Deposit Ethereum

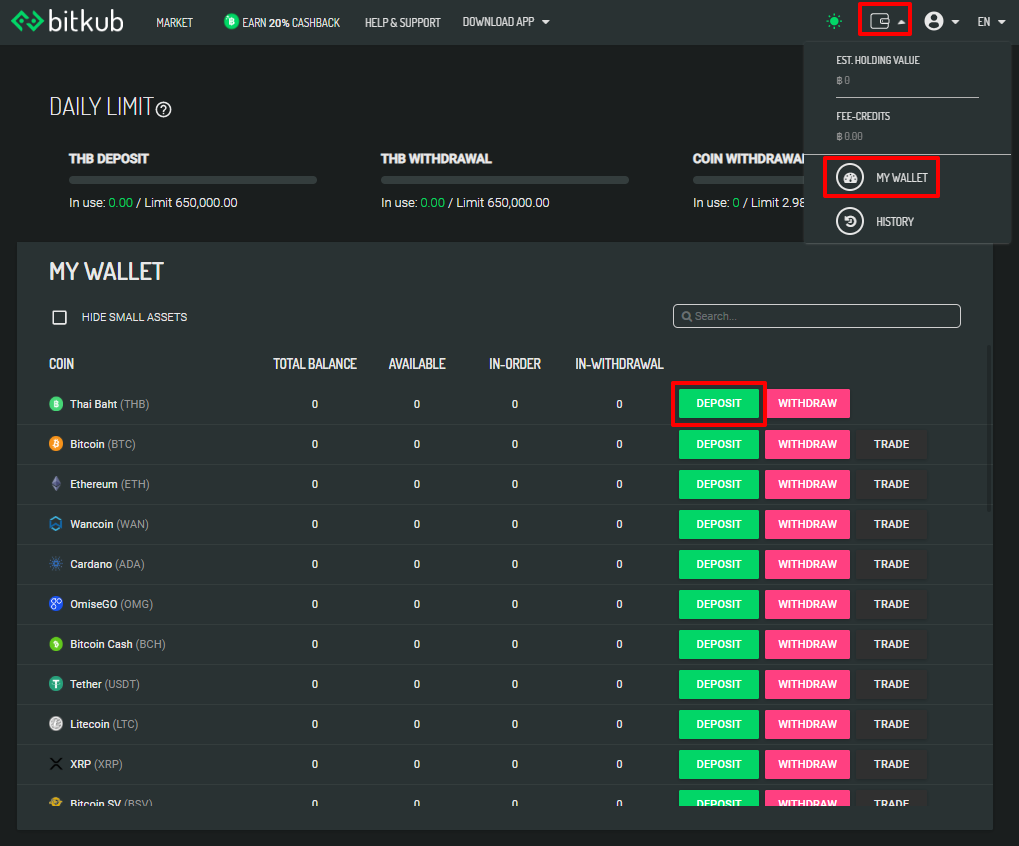click(x=718, y=485)
